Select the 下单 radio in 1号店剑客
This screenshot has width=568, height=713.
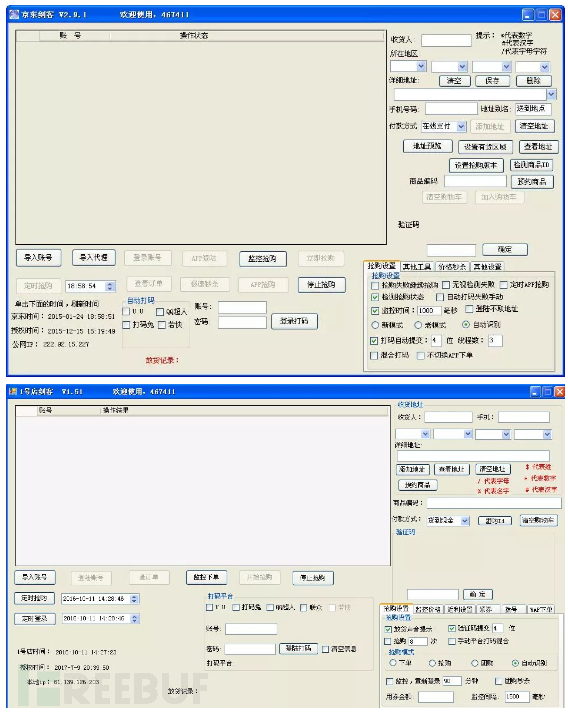pos(393,663)
